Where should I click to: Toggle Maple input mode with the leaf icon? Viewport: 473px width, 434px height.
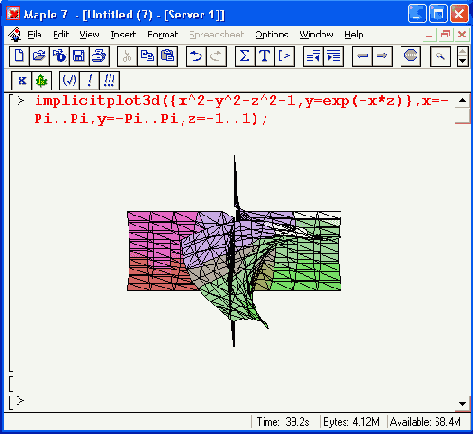(x=42, y=81)
